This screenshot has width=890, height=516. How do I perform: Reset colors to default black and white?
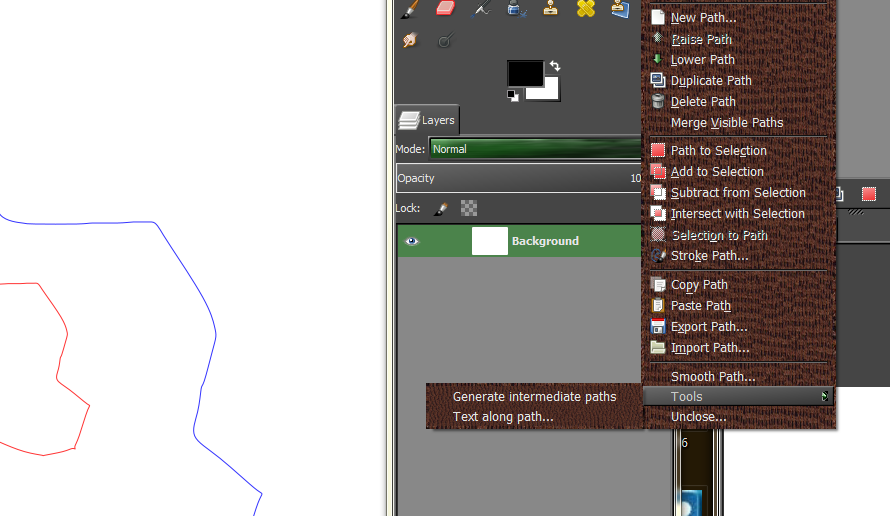click(513, 96)
